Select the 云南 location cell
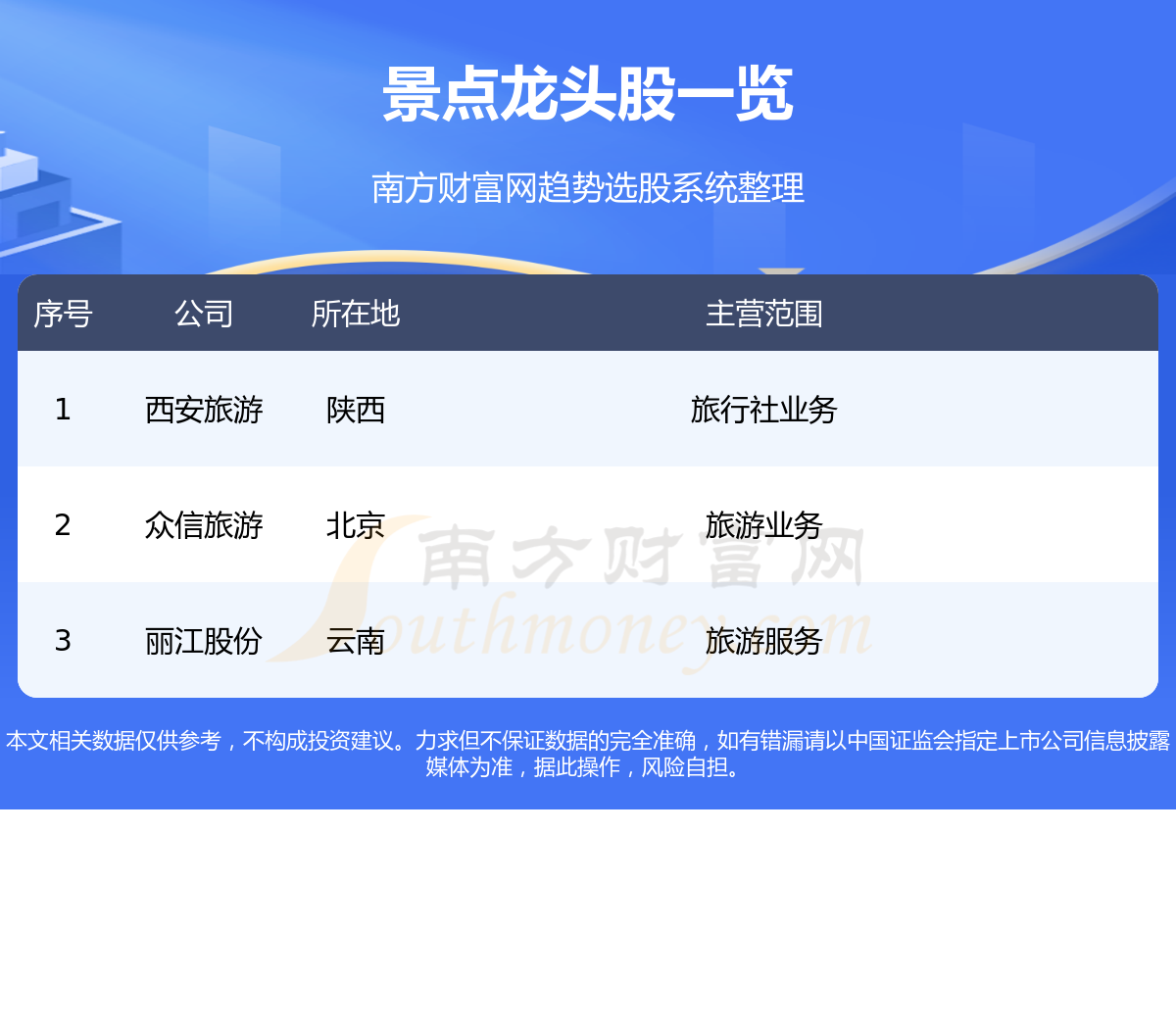 coord(356,640)
